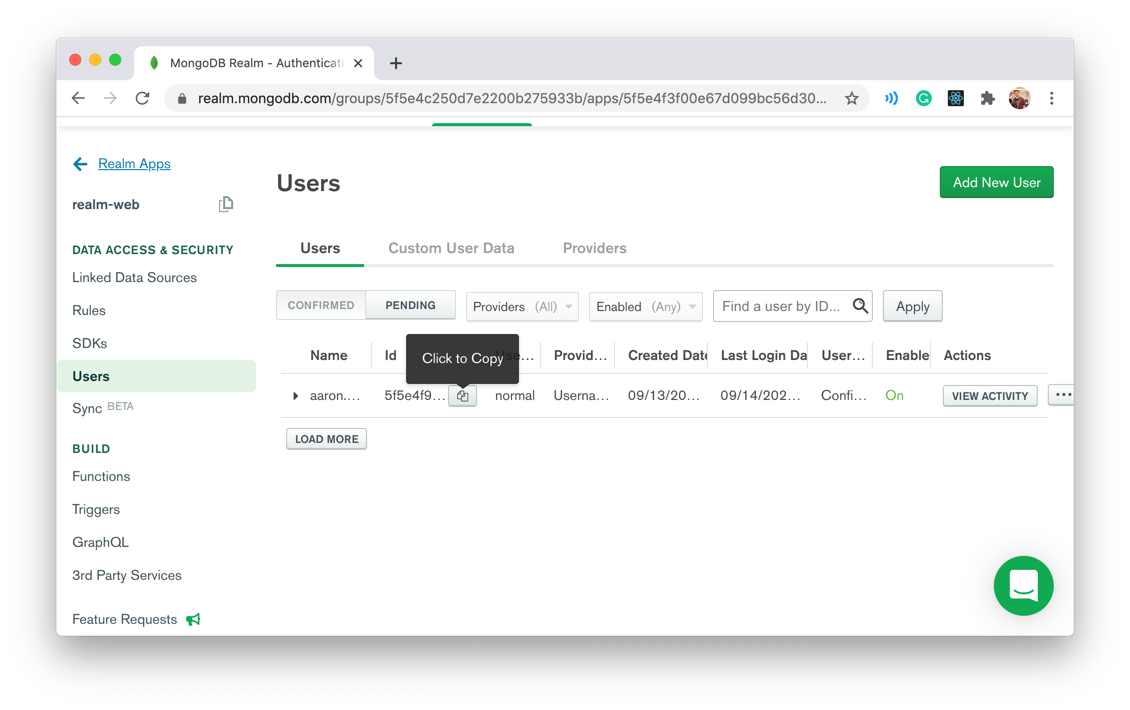Viewport: 1130px width, 710px height.
Task: Click the browser address bar URL
Action: pyautogui.click(x=512, y=99)
